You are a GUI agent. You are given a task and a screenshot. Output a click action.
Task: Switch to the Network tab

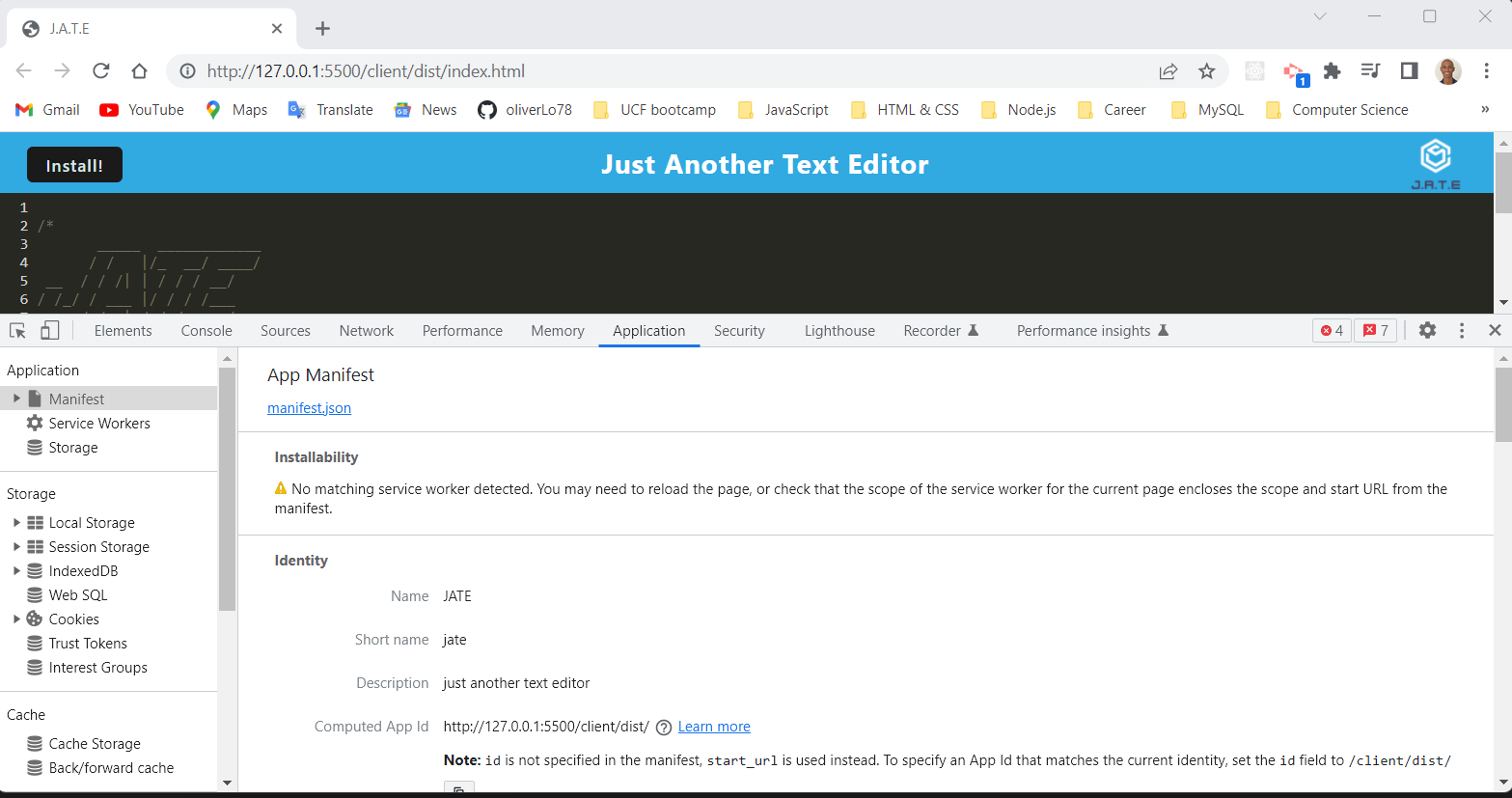[366, 330]
